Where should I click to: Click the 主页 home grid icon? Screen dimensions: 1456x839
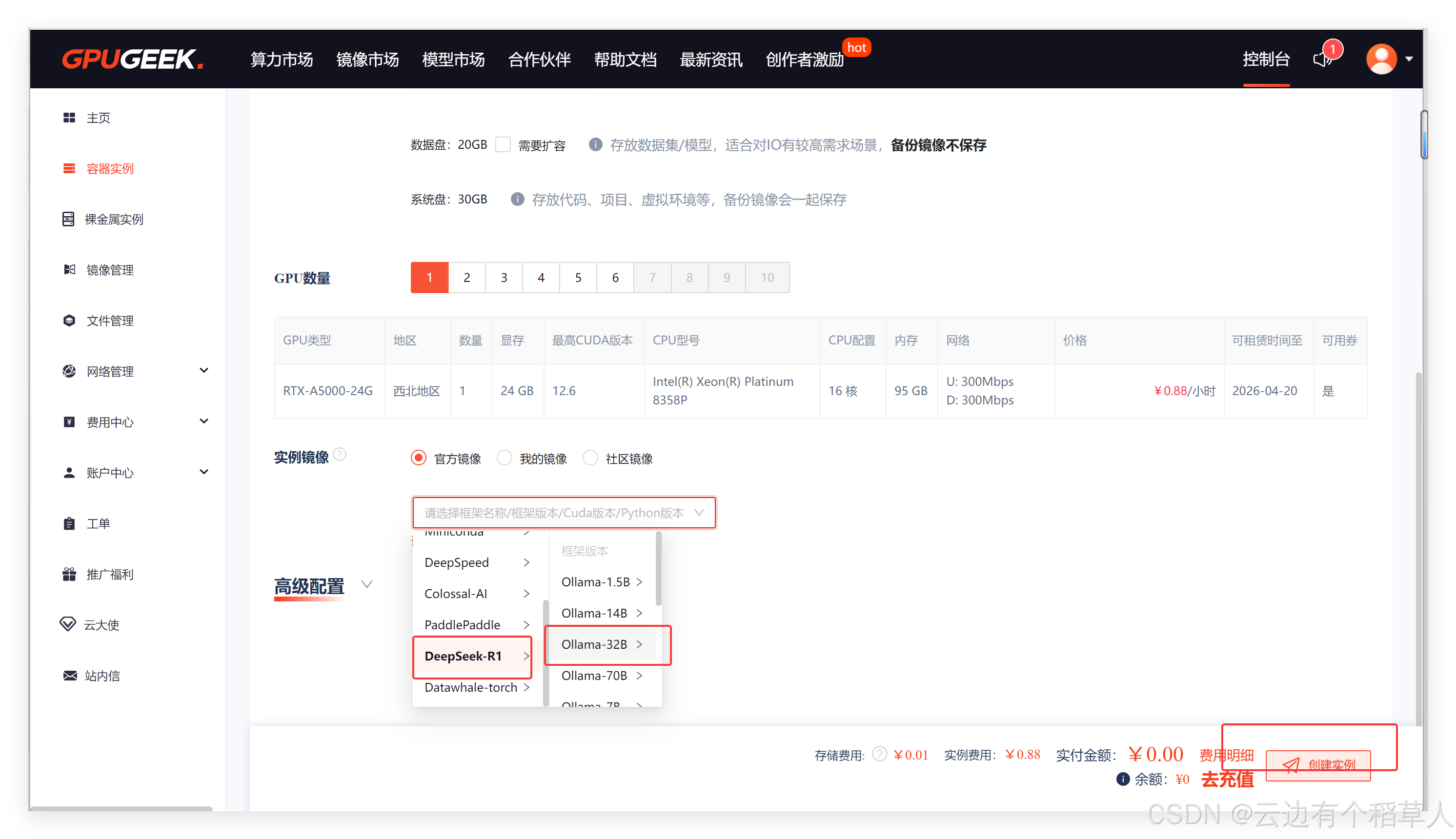click(x=69, y=118)
